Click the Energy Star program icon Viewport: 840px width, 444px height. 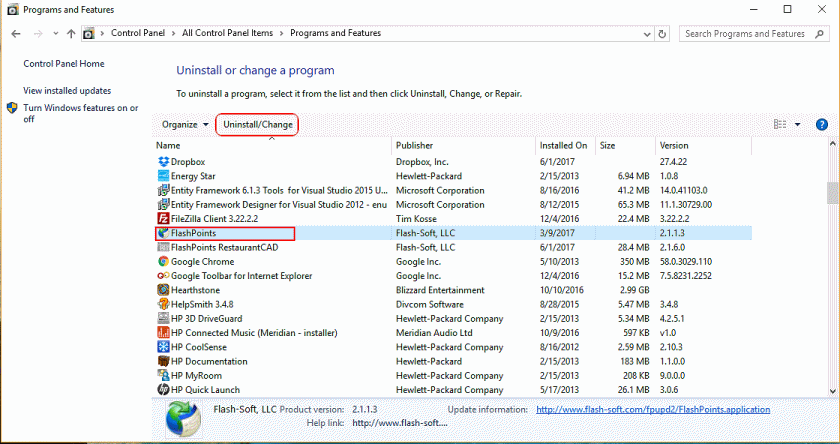click(x=163, y=176)
